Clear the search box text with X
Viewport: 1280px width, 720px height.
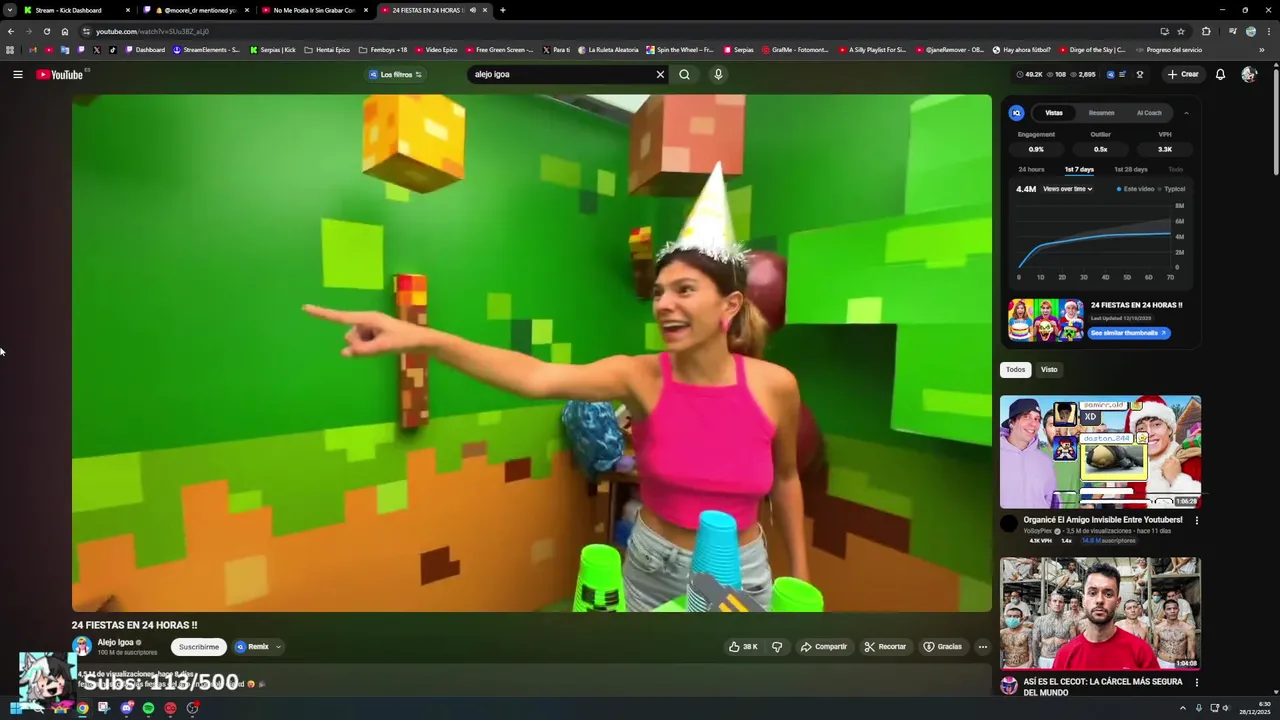[x=660, y=74]
